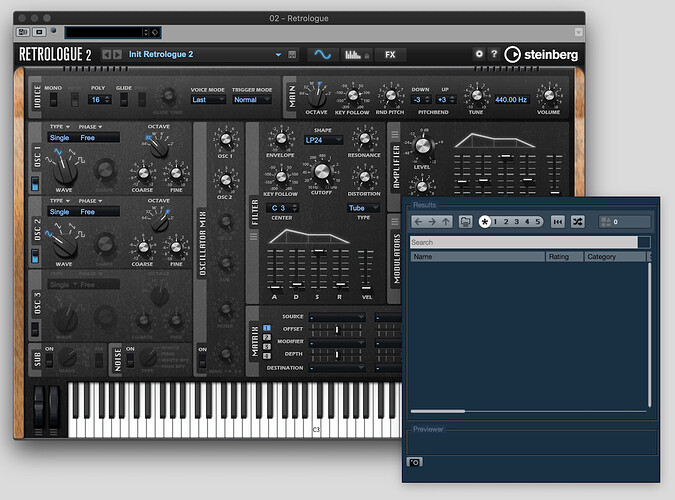Click the main Volume knob

(549, 95)
